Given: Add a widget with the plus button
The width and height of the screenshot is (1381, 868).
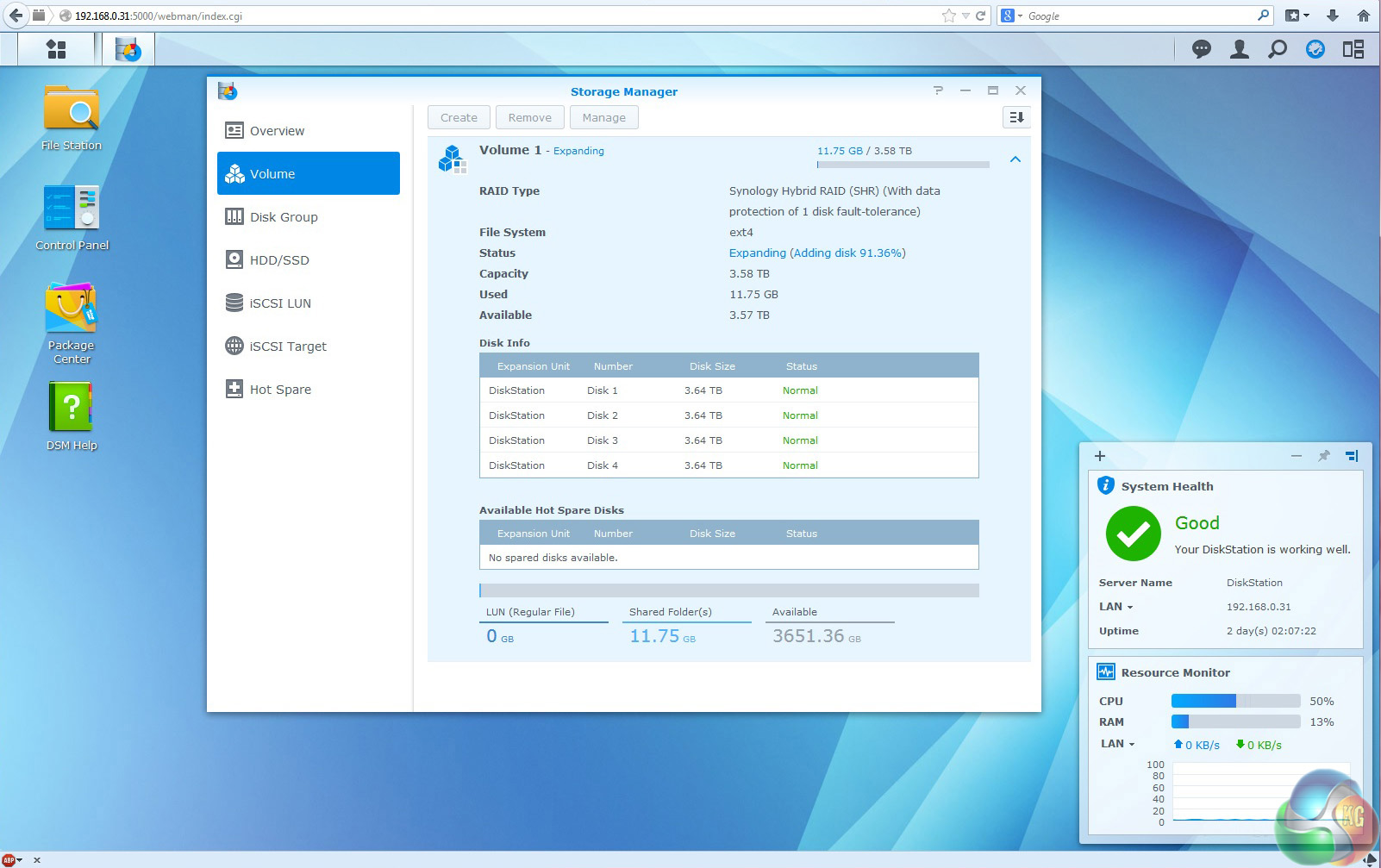Looking at the screenshot, I should [1100, 456].
